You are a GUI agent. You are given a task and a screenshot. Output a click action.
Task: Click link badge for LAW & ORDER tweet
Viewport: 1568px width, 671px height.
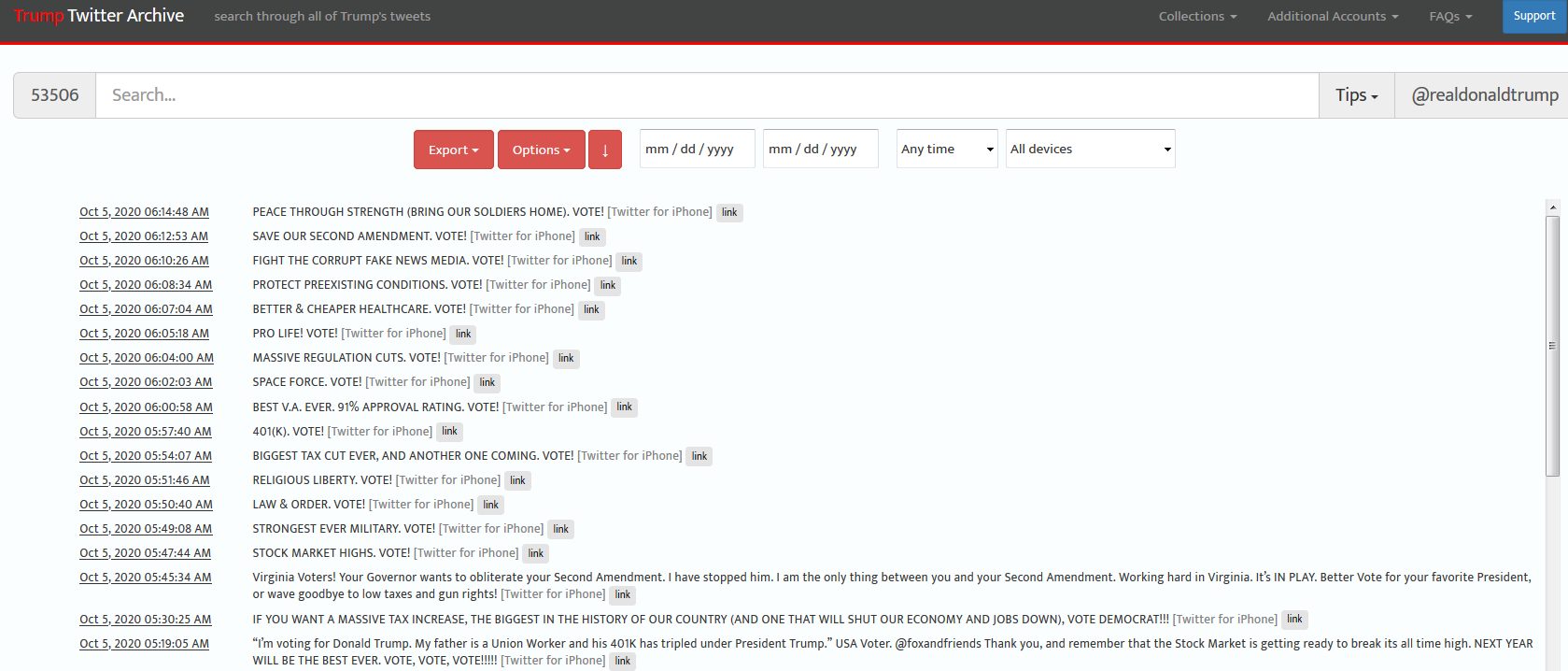[x=491, y=506]
